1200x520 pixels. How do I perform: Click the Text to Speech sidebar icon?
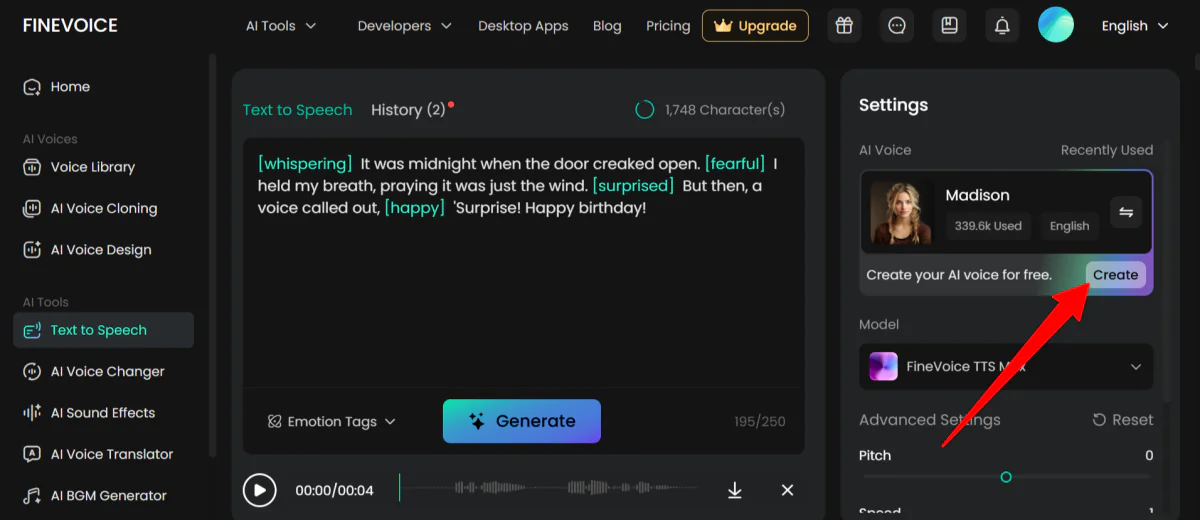pyautogui.click(x=32, y=330)
